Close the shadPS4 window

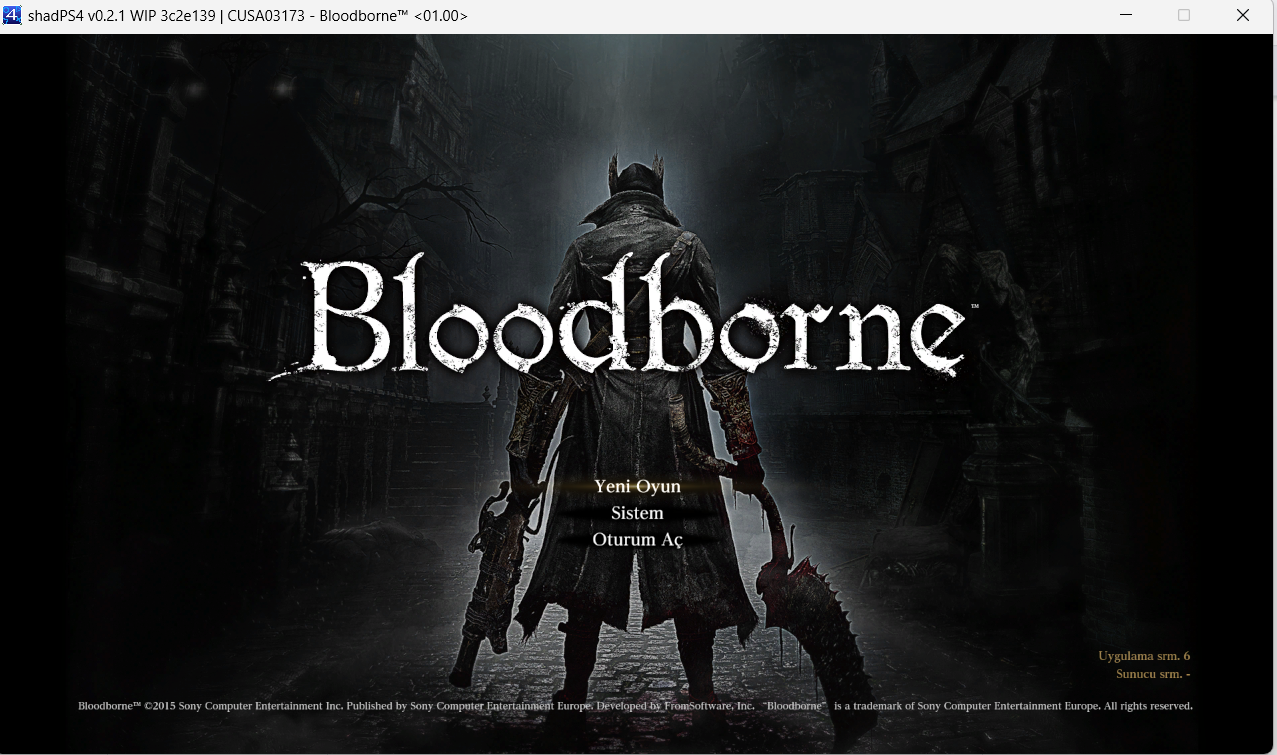point(1243,15)
